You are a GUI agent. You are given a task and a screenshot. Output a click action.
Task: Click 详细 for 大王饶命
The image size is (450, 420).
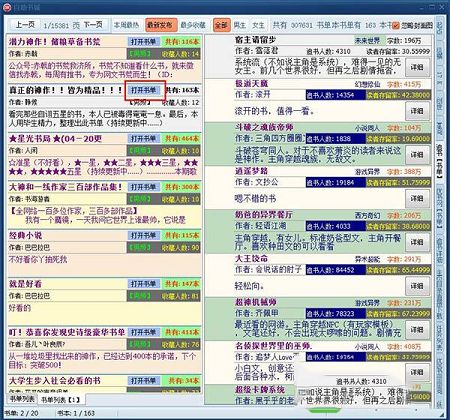417,286
